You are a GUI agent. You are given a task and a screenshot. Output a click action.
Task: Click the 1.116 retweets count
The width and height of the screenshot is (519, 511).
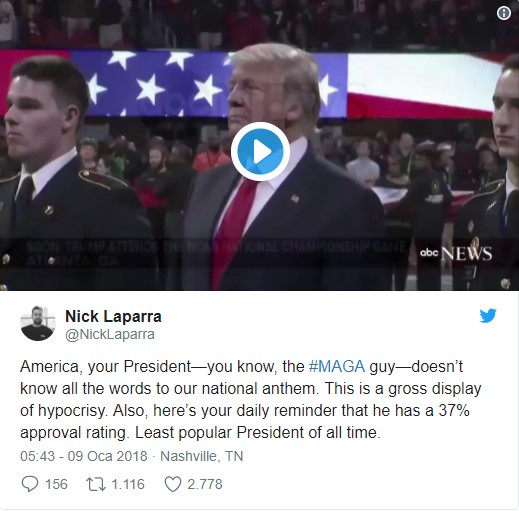tap(128, 484)
